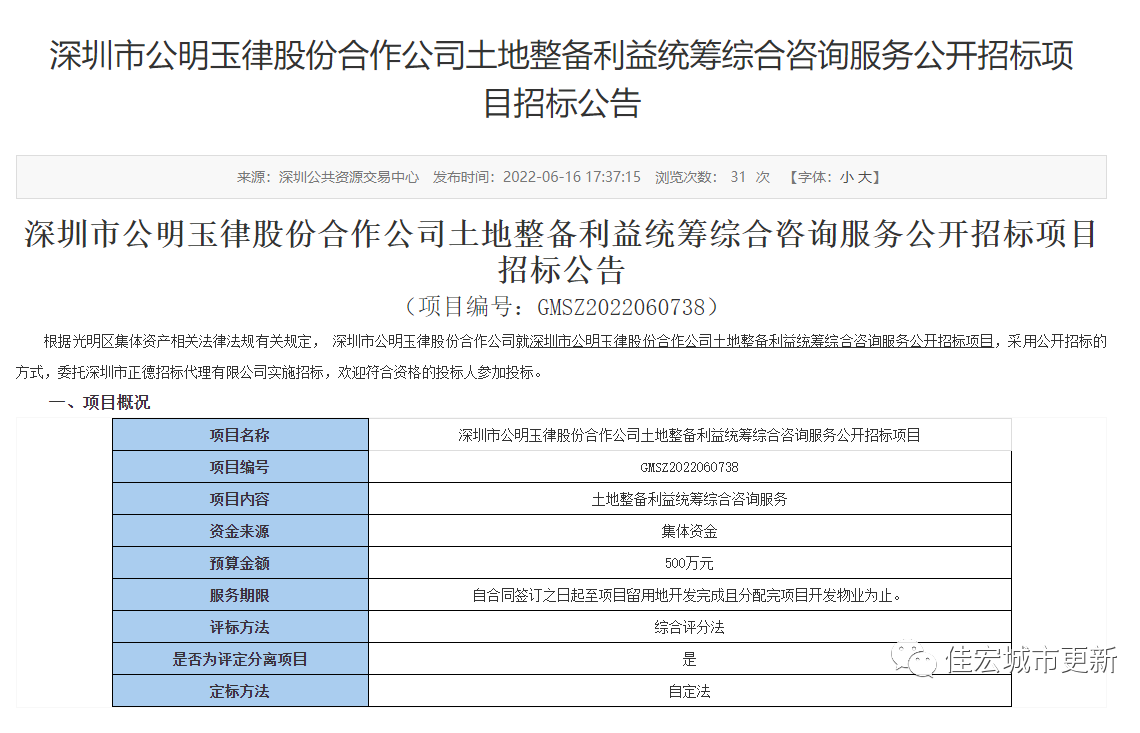
Task: Select the 项目名称 header cell
Action: [x=240, y=435]
